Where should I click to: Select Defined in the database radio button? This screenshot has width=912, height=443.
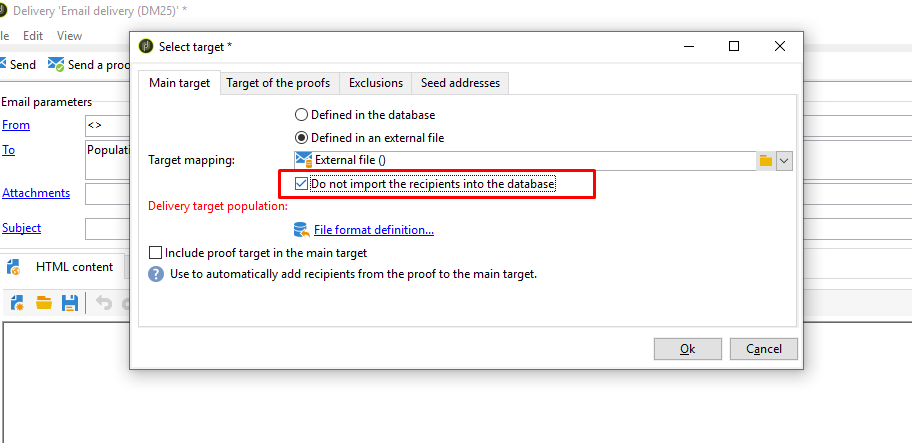pyautogui.click(x=301, y=115)
